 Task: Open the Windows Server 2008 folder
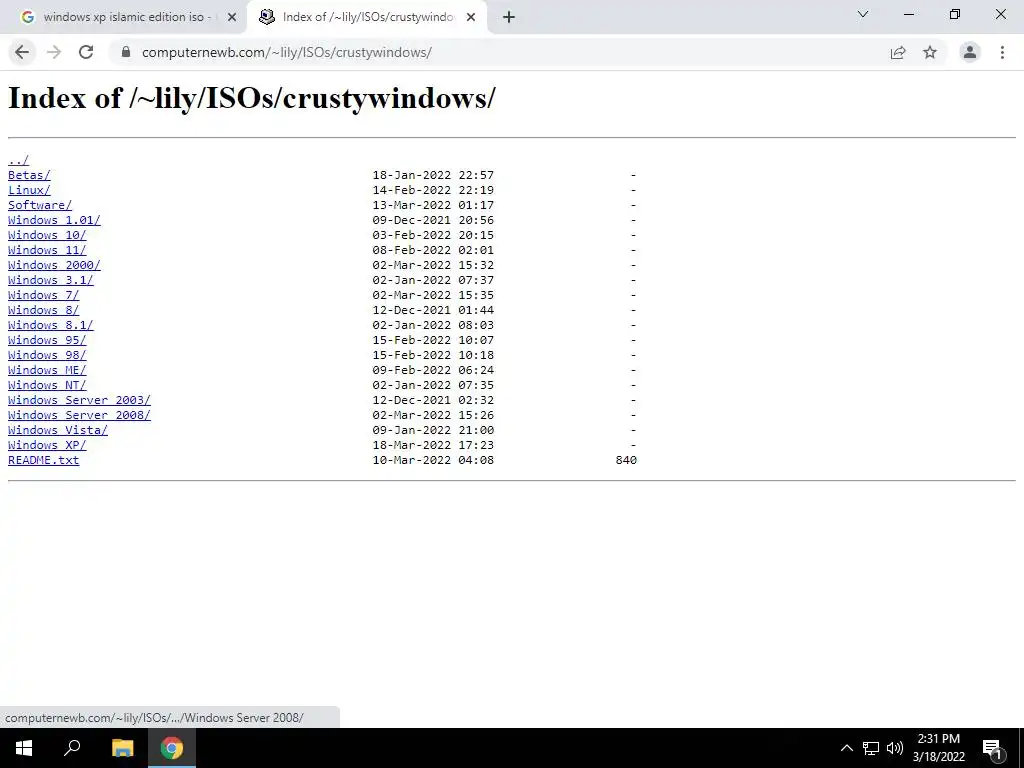(x=79, y=415)
